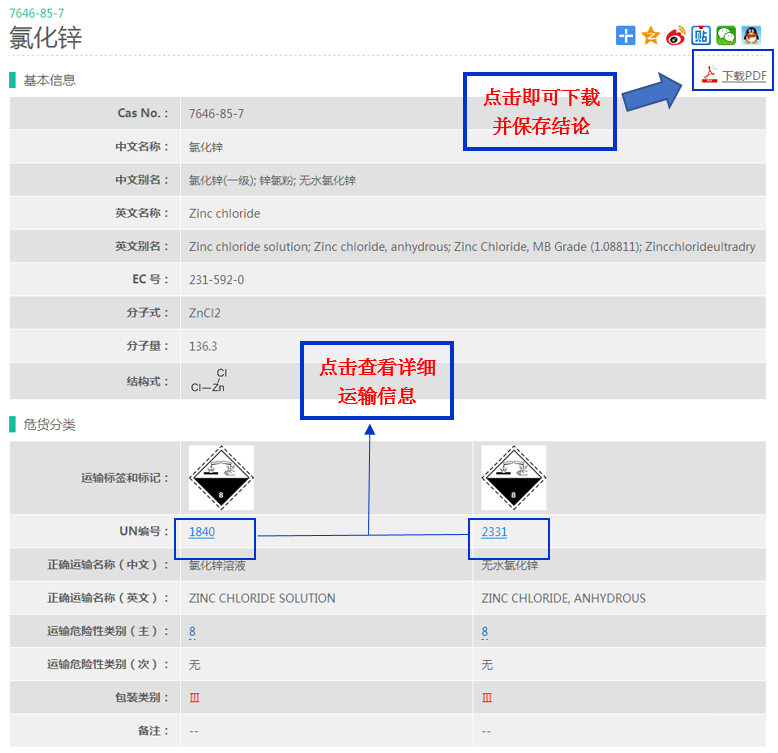Click the blue plus share icon
Image resolution: width=778 pixels, height=753 pixels.
[626, 36]
